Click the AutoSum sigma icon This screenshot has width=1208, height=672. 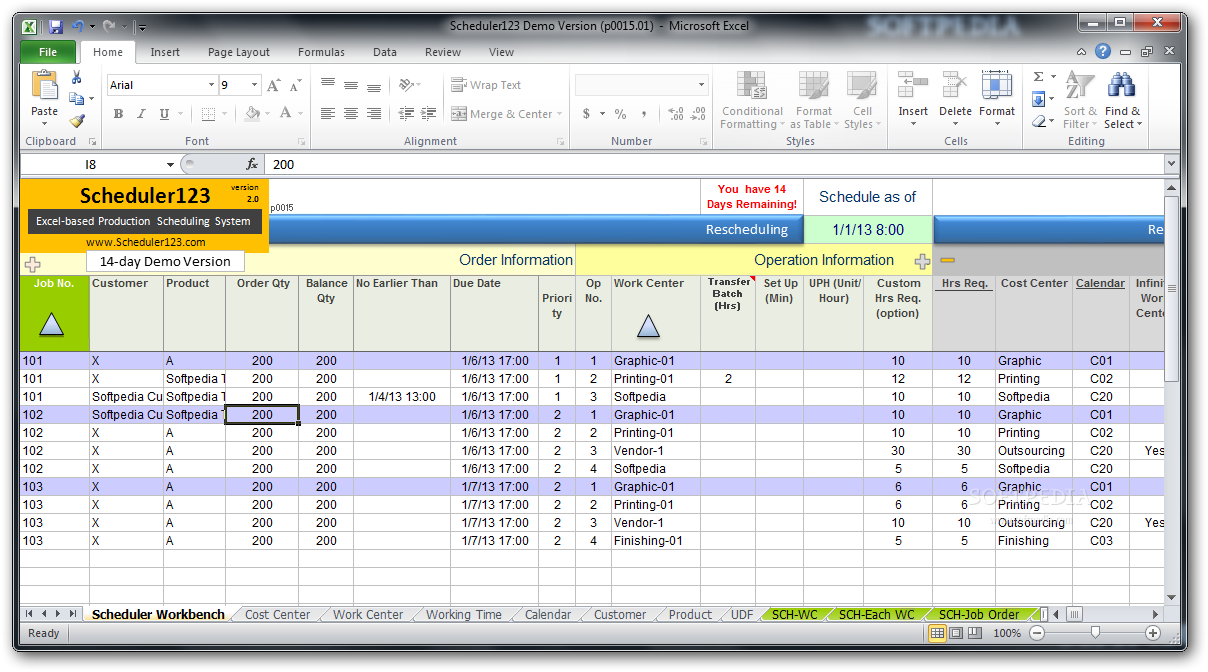(1039, 77)
